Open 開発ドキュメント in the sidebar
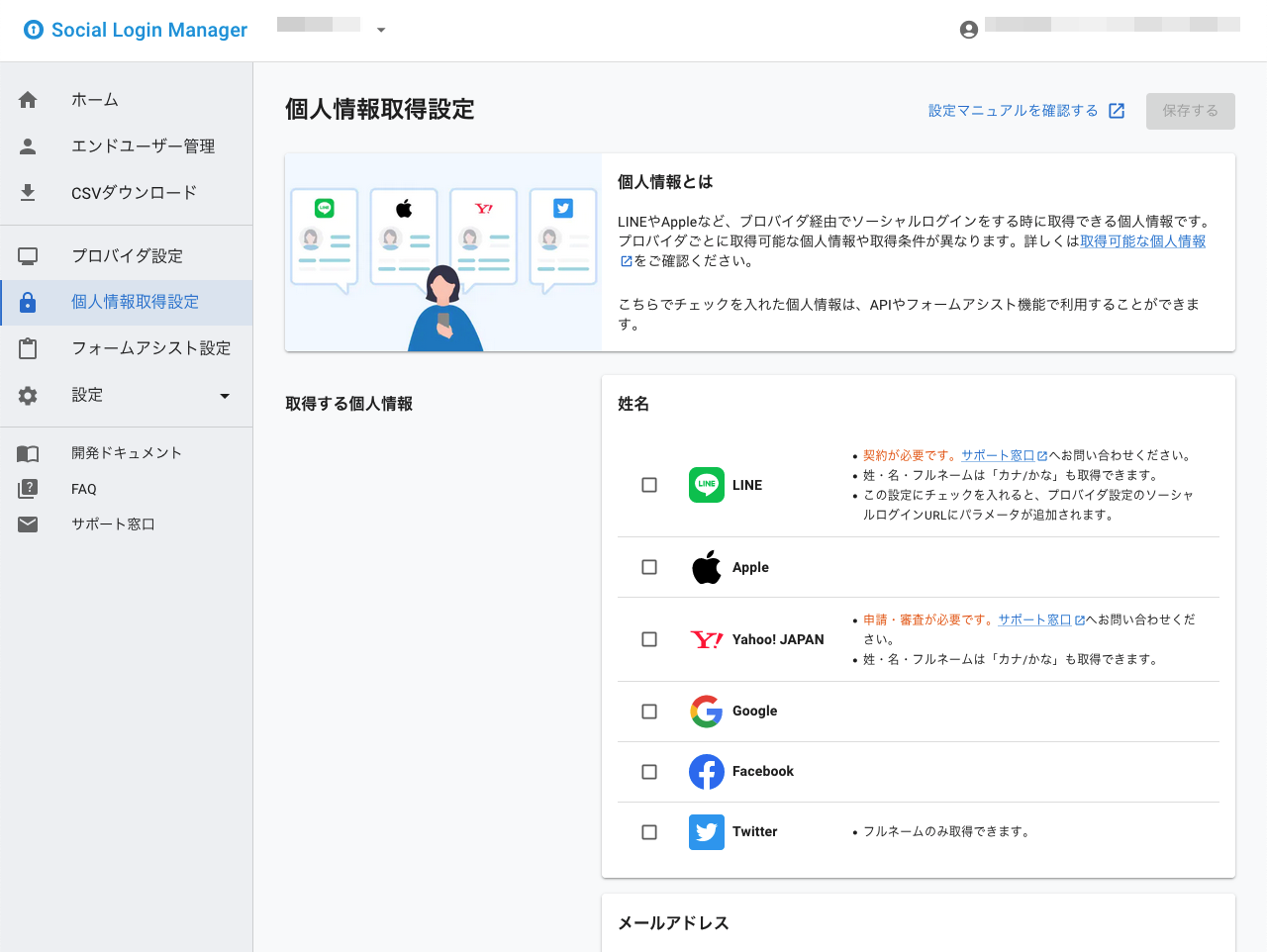This screenshot has width=1267, height=952. tap(127, 453)
